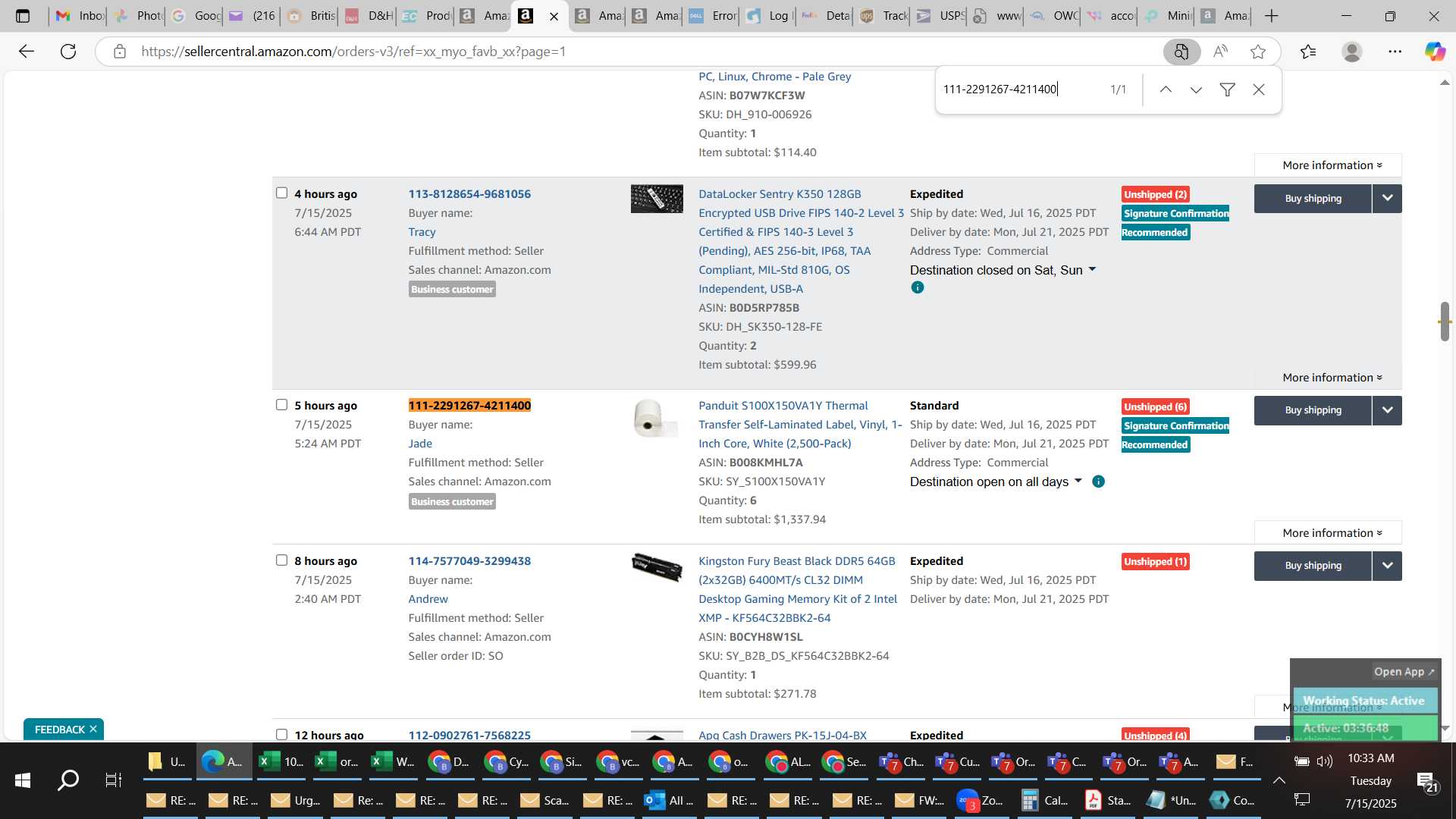Switch to the D&H browser tab
Screen dimensions: 1456x819
[368, 16]
